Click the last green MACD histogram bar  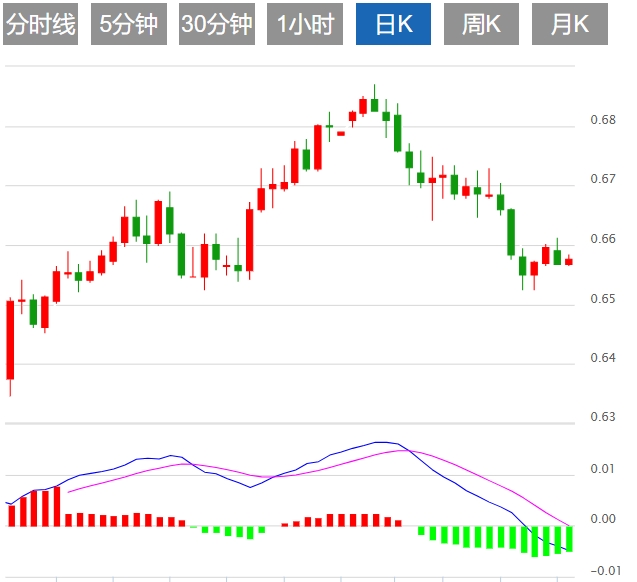point(569,539)
